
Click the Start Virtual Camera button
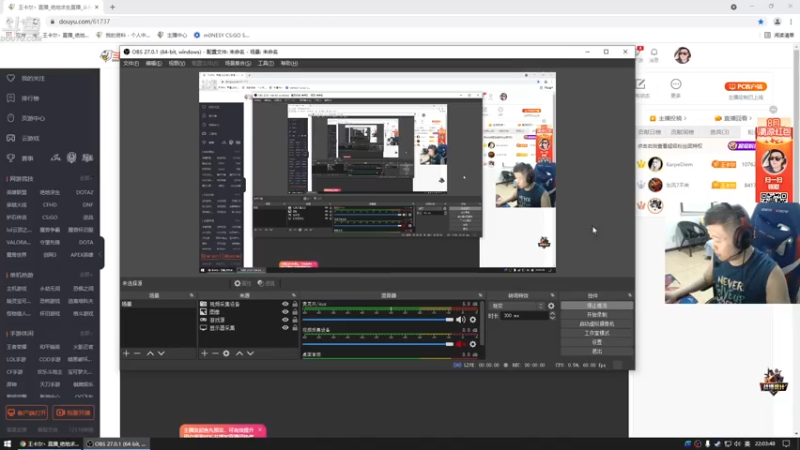[x=597, y=324]
